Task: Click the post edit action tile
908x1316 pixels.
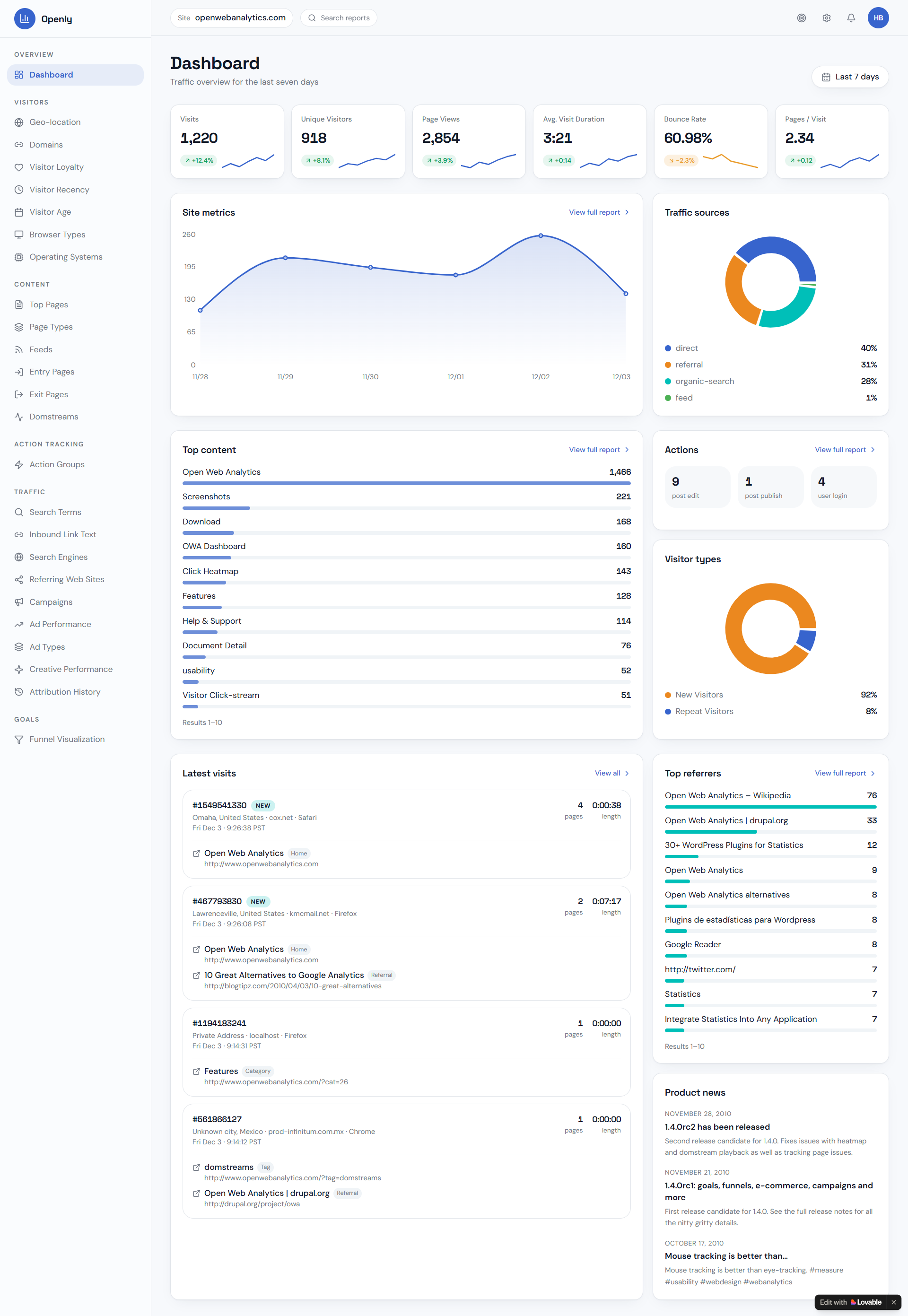Action: tap(697, 488)
